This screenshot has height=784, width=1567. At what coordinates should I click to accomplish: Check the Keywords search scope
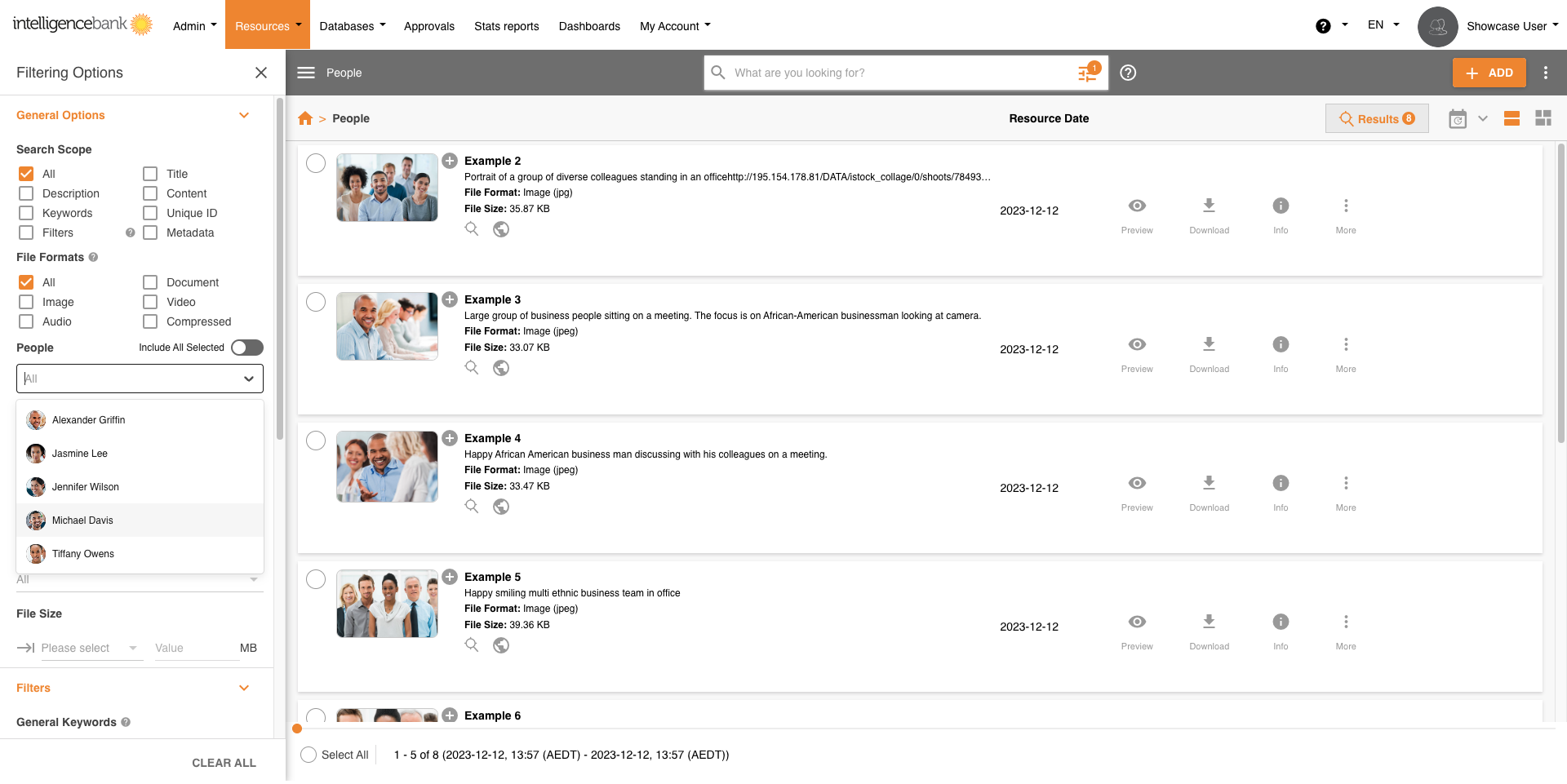26,213
